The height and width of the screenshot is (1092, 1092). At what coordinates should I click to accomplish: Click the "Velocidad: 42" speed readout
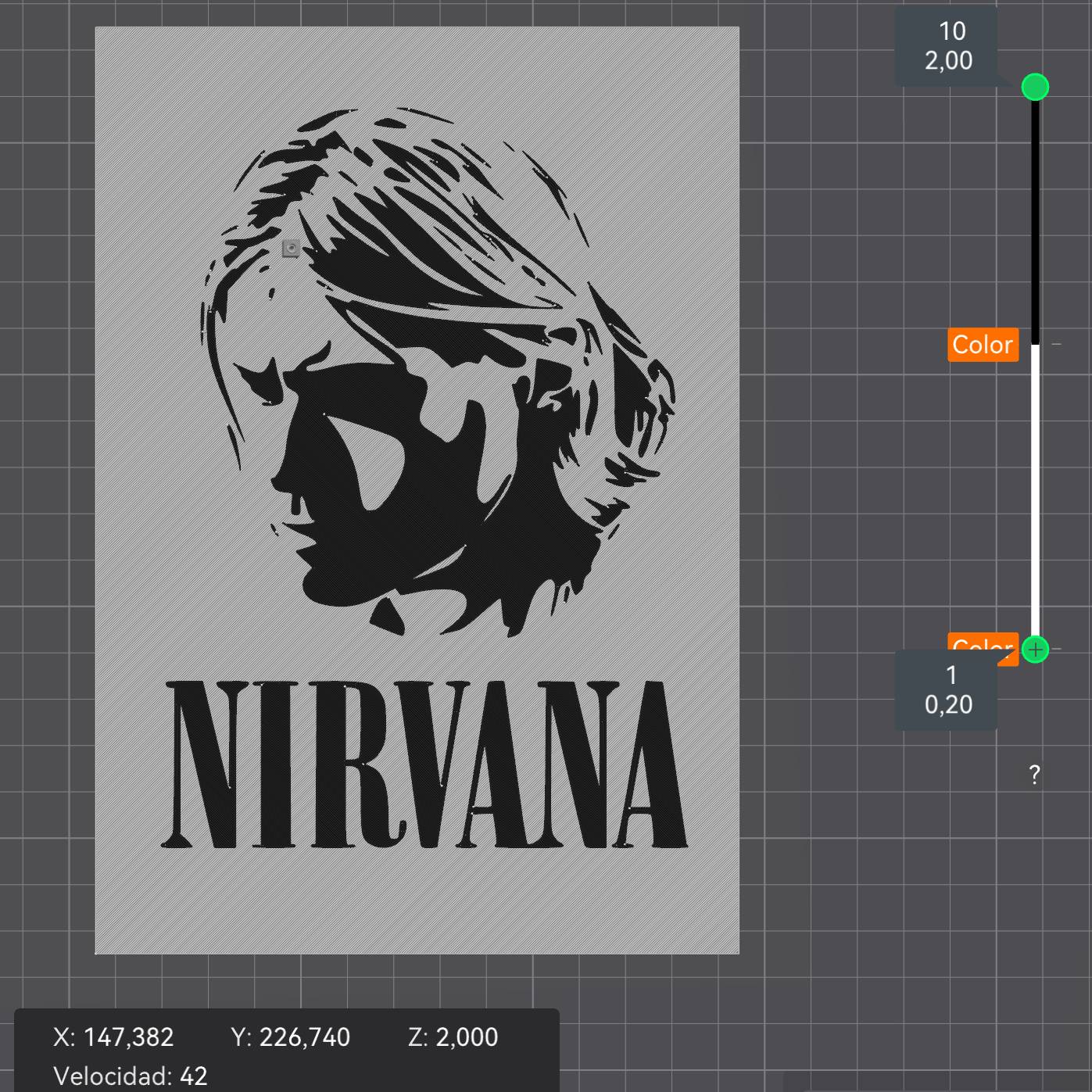[x=131, y=1076]
